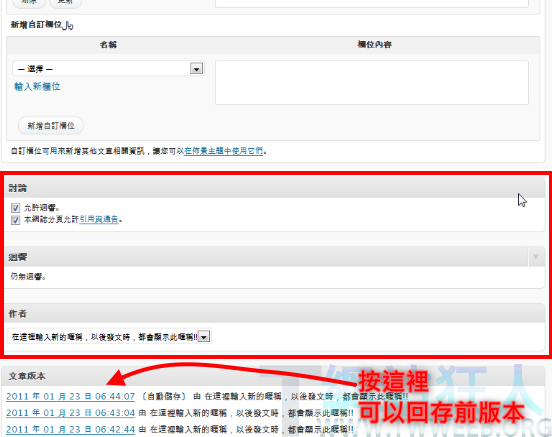Open the 在佈景主題中使用它們 link
This screenshot has width=552, height=437.
[224, 151]
